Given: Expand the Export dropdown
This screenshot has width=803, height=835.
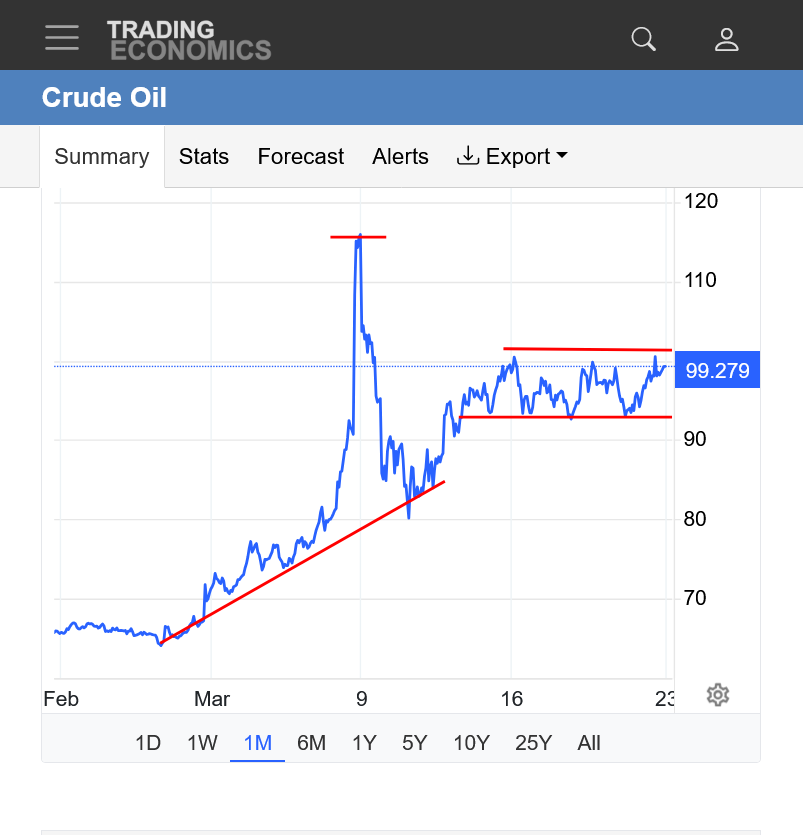Looking at the screenshot, I should pos(512,157).
